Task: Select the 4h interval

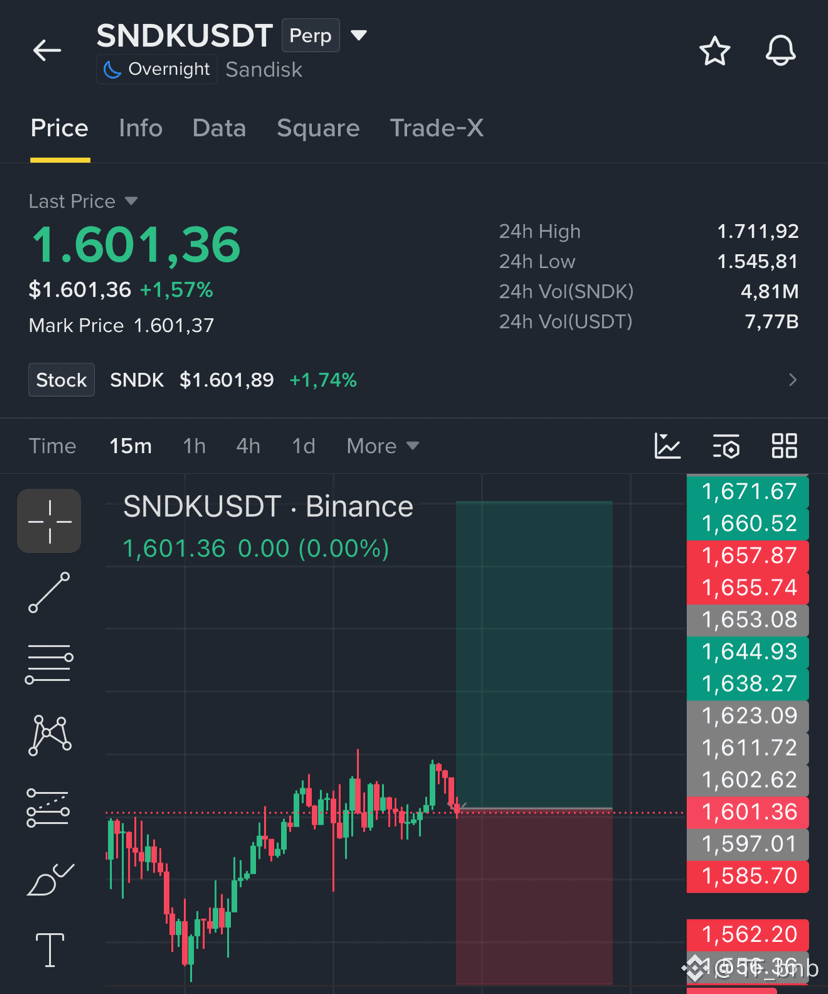Action: [248, 446]
